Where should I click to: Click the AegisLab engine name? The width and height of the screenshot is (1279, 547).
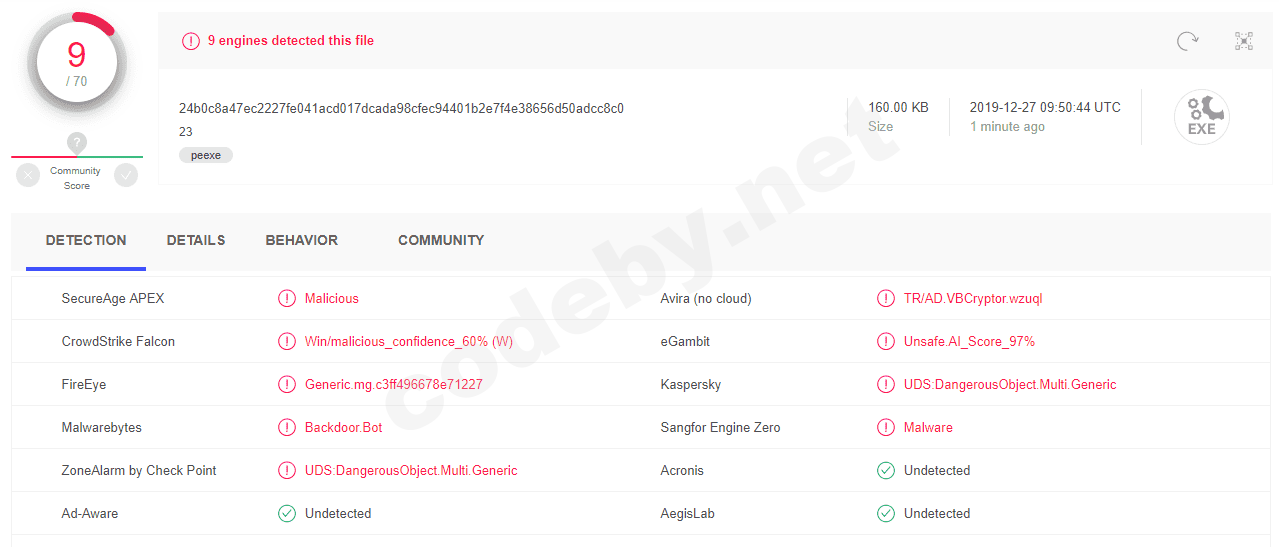[688, 513]
